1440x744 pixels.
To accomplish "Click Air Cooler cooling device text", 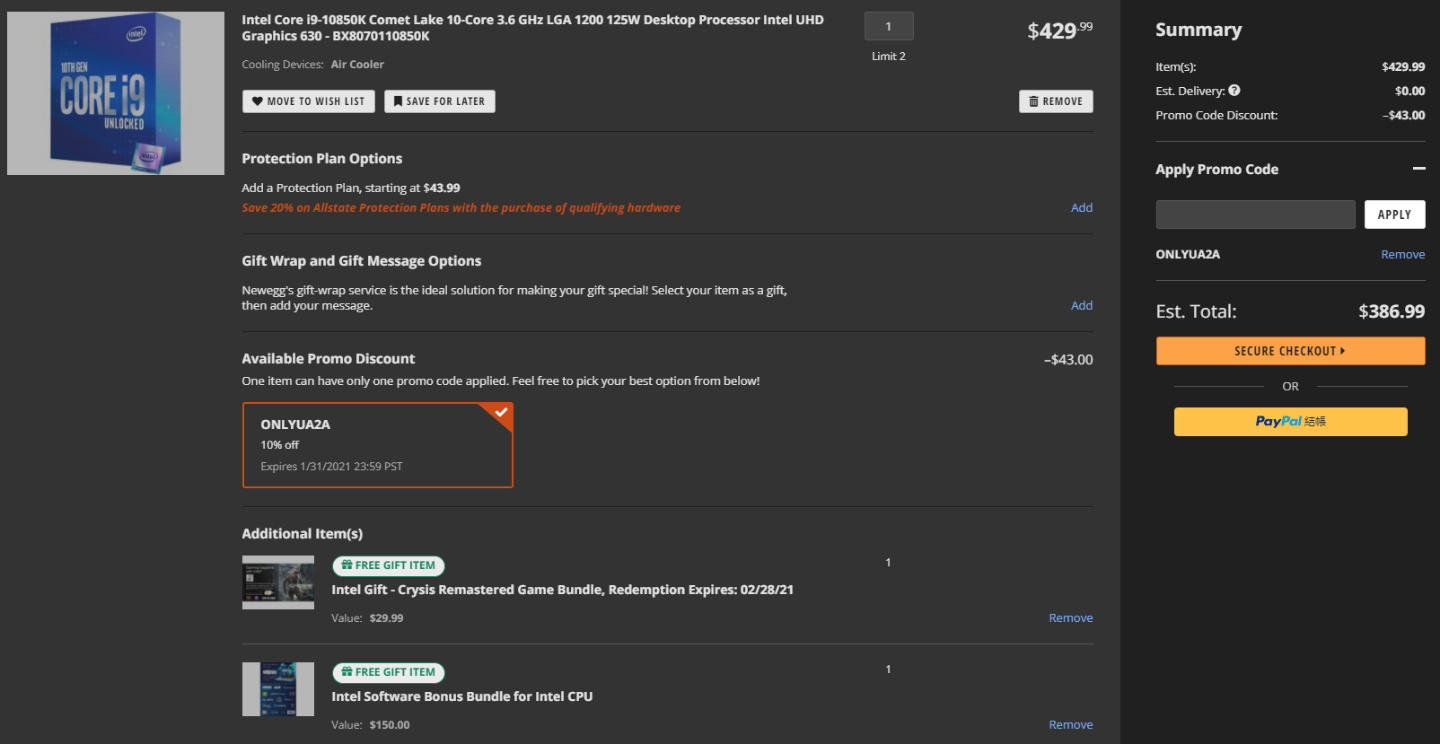I will (x=357, y=64).
